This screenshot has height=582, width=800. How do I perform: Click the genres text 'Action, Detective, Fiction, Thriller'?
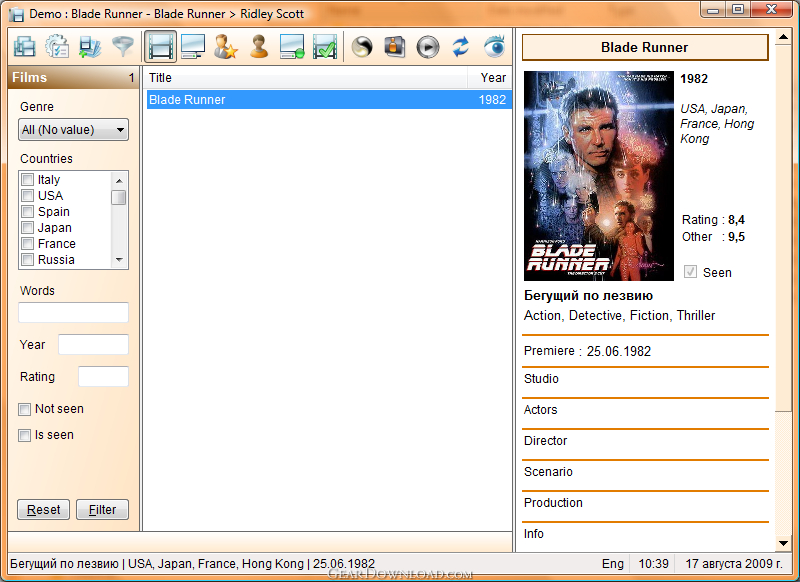(x=619, y=316)
